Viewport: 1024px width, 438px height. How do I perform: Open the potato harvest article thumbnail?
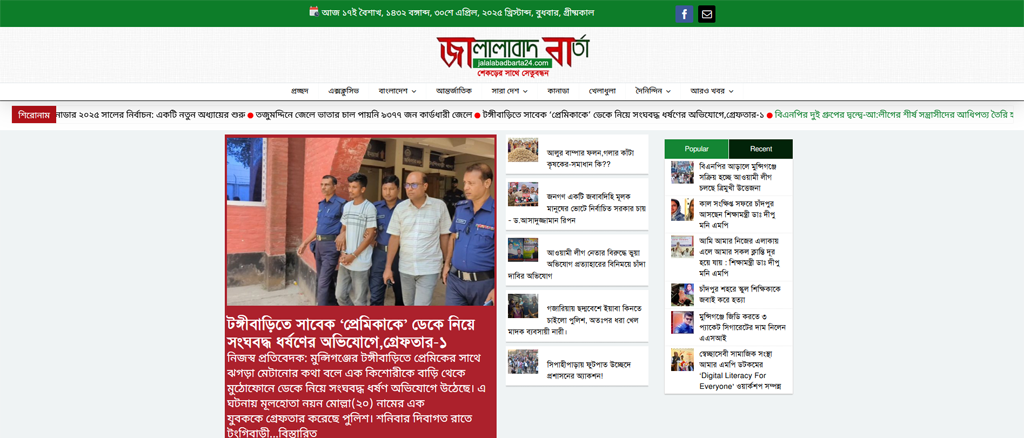[523, 150]
